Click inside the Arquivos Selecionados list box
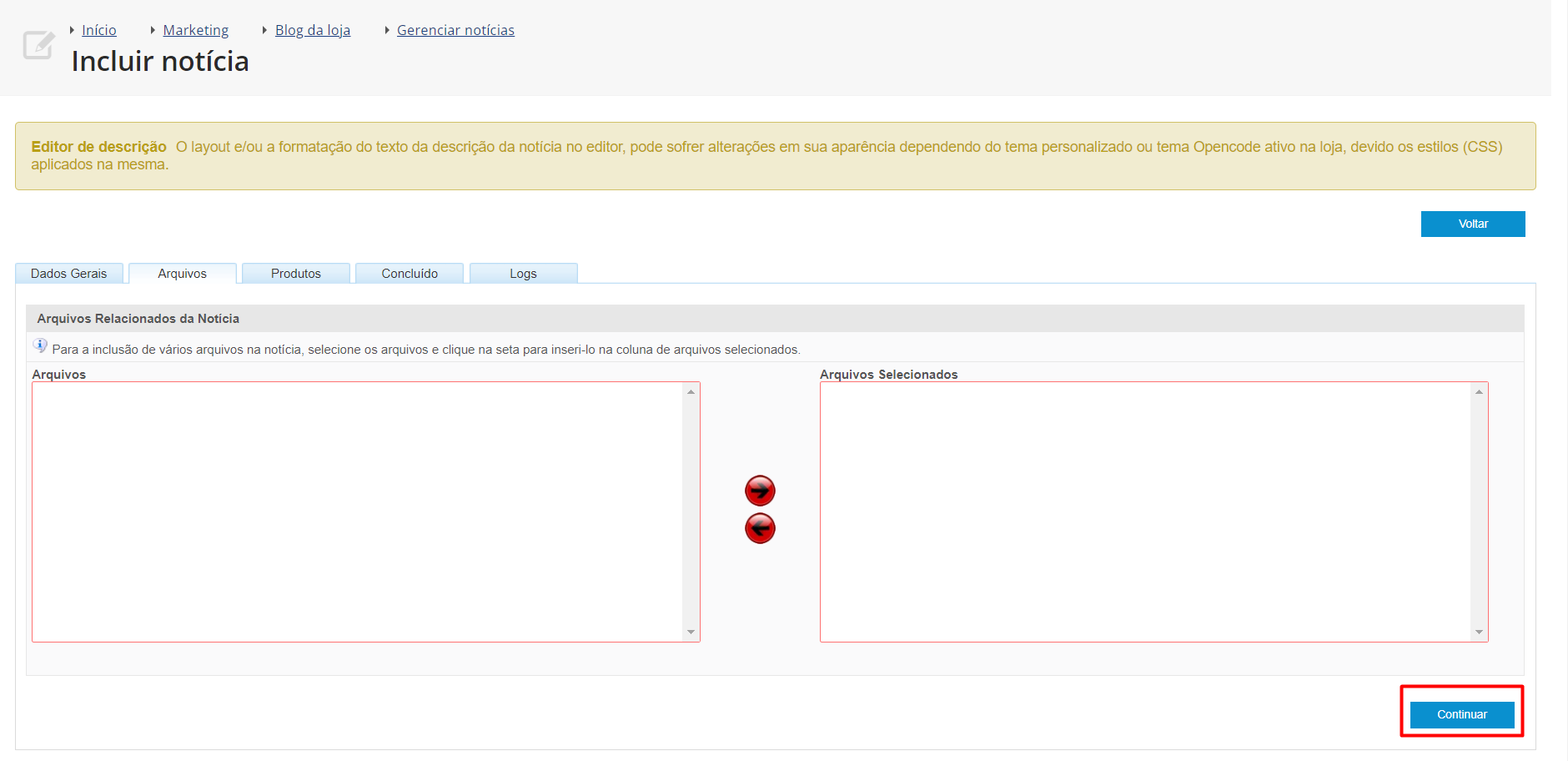This screenshot has height=761, width=1568. 1144,512
